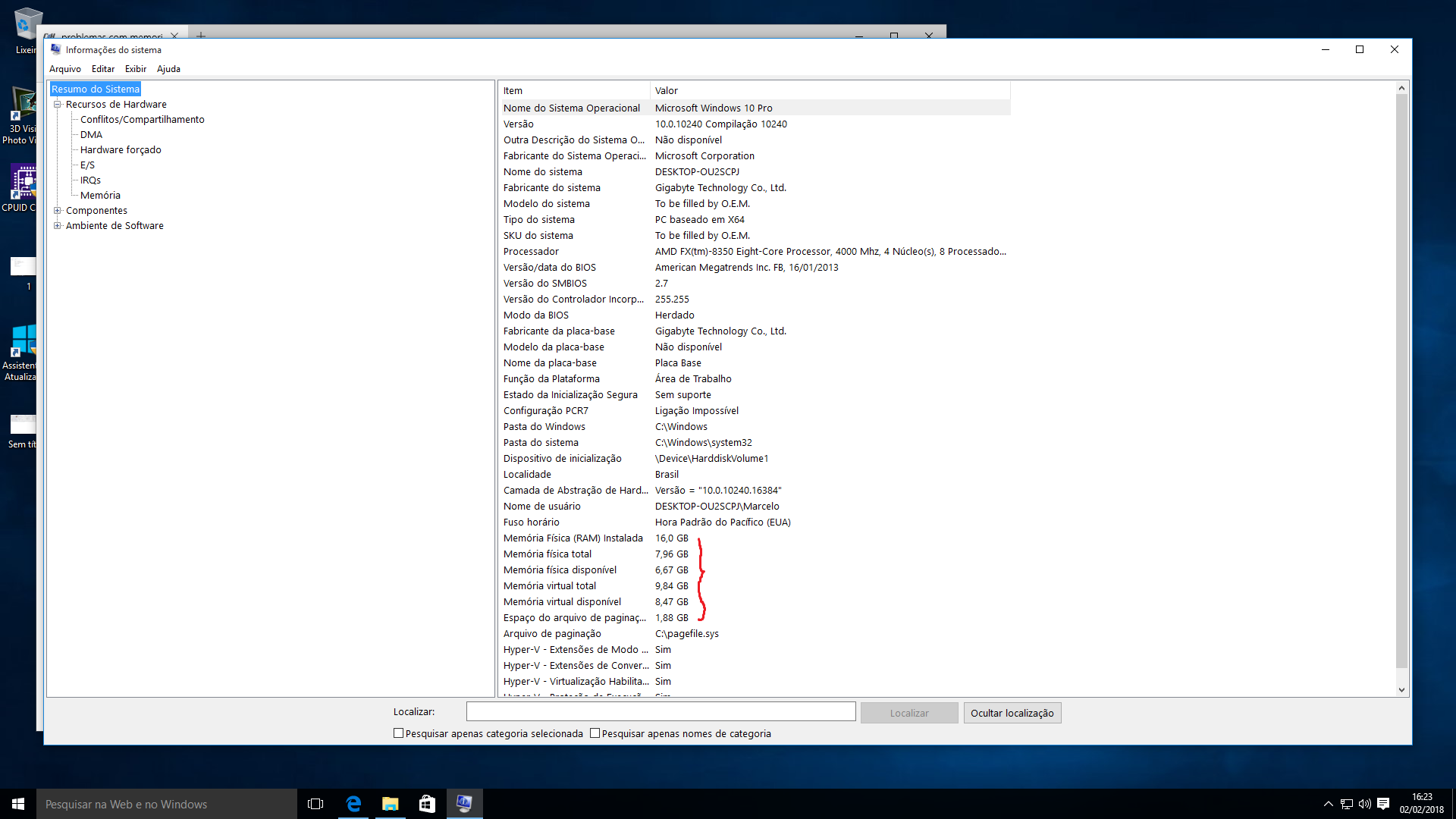The image size is (1456, 819).
Task: Select the E/S tree item
Action: point(87,165)
